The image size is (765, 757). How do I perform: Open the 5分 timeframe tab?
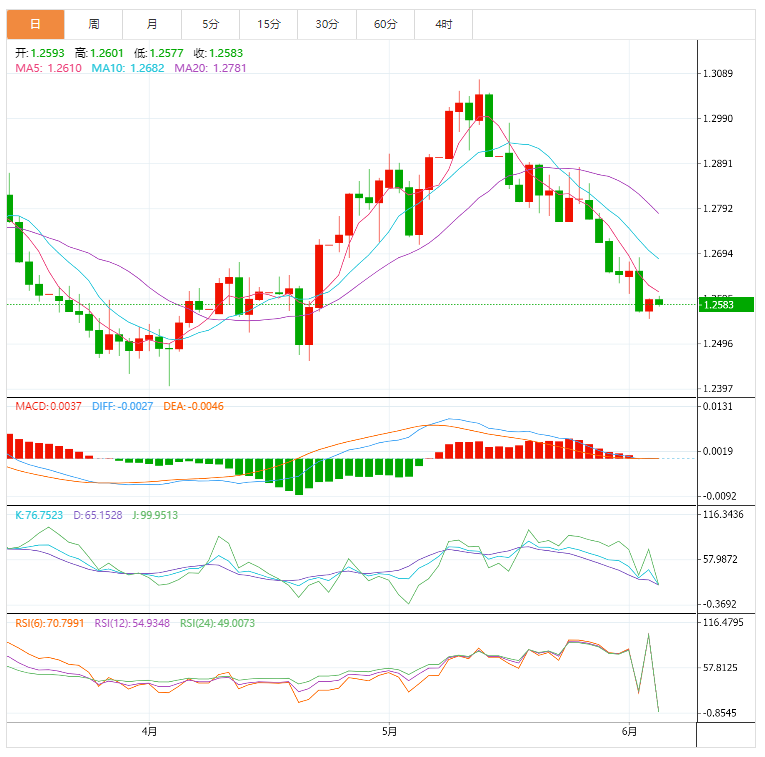point(210,24)
